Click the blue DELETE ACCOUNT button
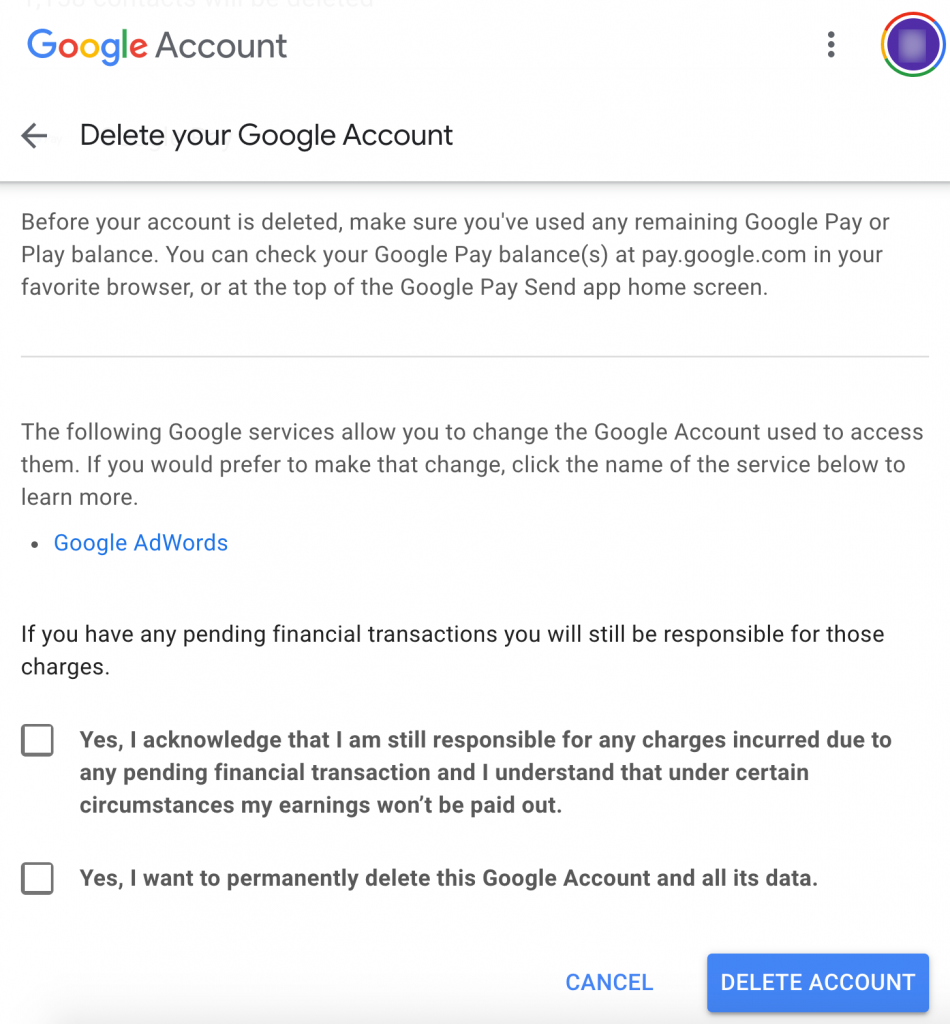This screenshot has width=950, height=1024. click(x=817, y=982)
